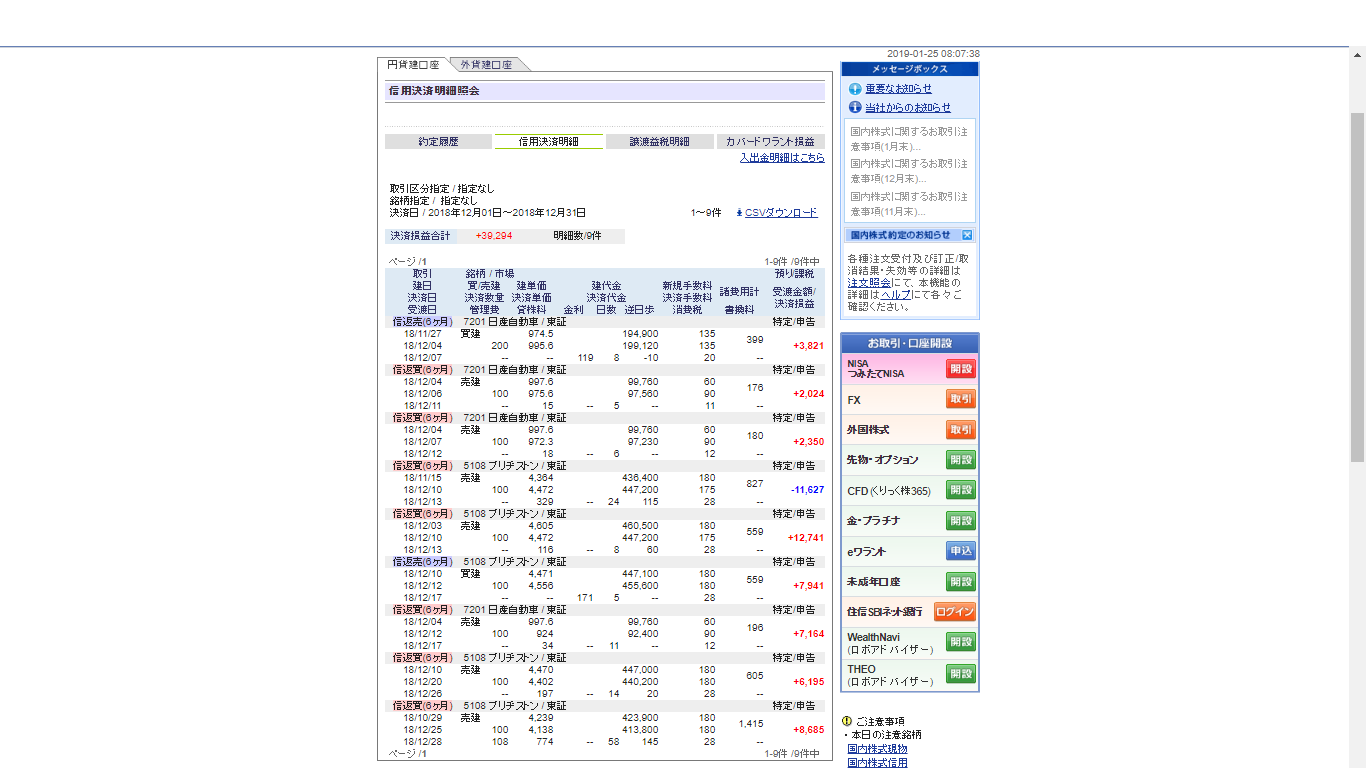
Task: Open the 約定履歴 tab
Action: [x=438, y=142]
